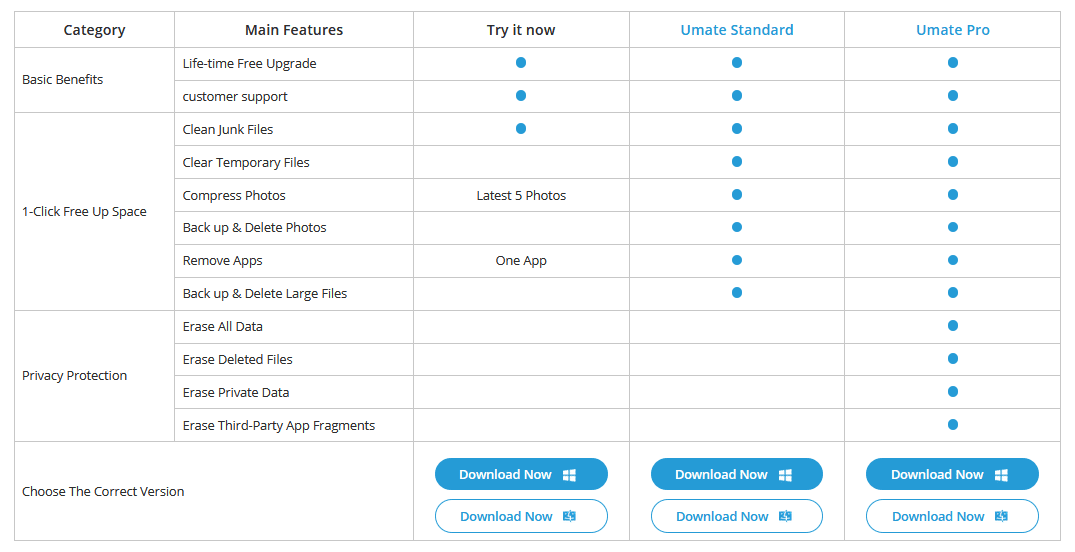Click Mac icon in Try it now download
1075x552 pixels.
point(569,516)
